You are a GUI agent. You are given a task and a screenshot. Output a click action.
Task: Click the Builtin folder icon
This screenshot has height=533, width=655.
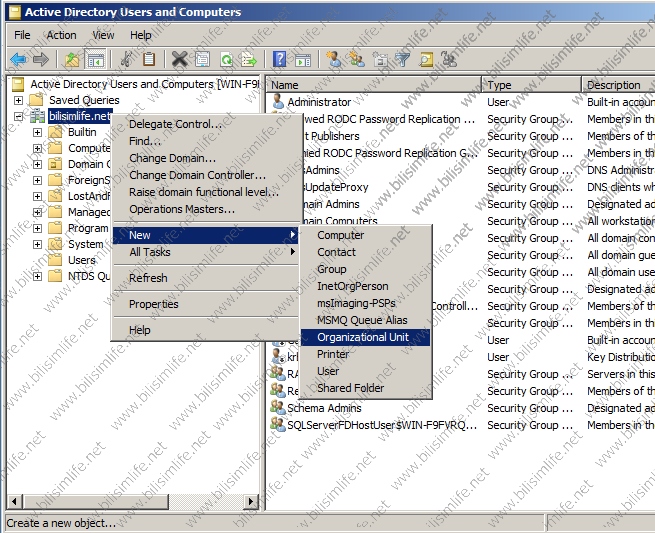click(55, 132)
